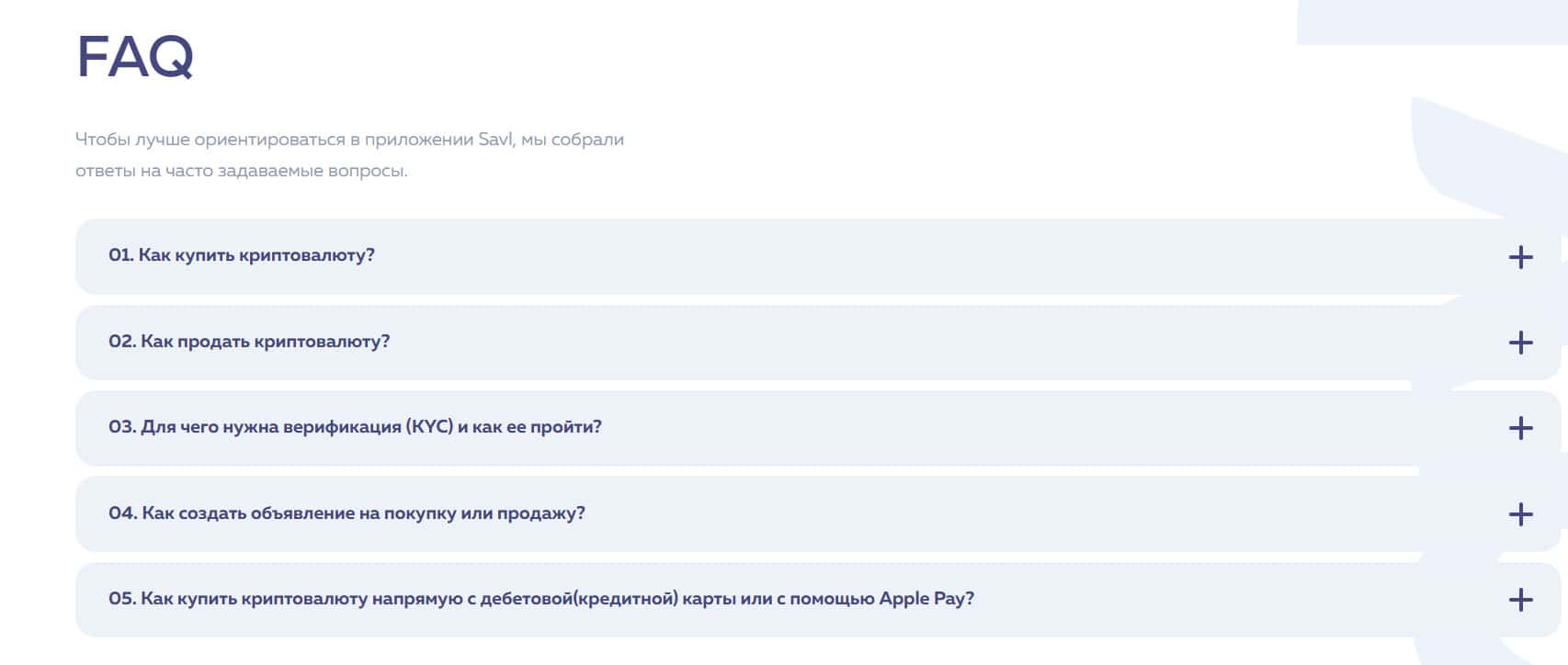Click 'Apple Pay' text in question 05
This screenshot has height=665, width=1568.
coord(926,599)
